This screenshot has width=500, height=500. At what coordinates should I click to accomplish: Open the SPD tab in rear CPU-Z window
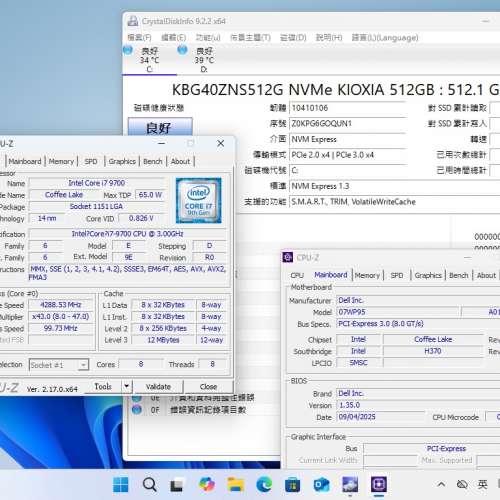point(397,275)
